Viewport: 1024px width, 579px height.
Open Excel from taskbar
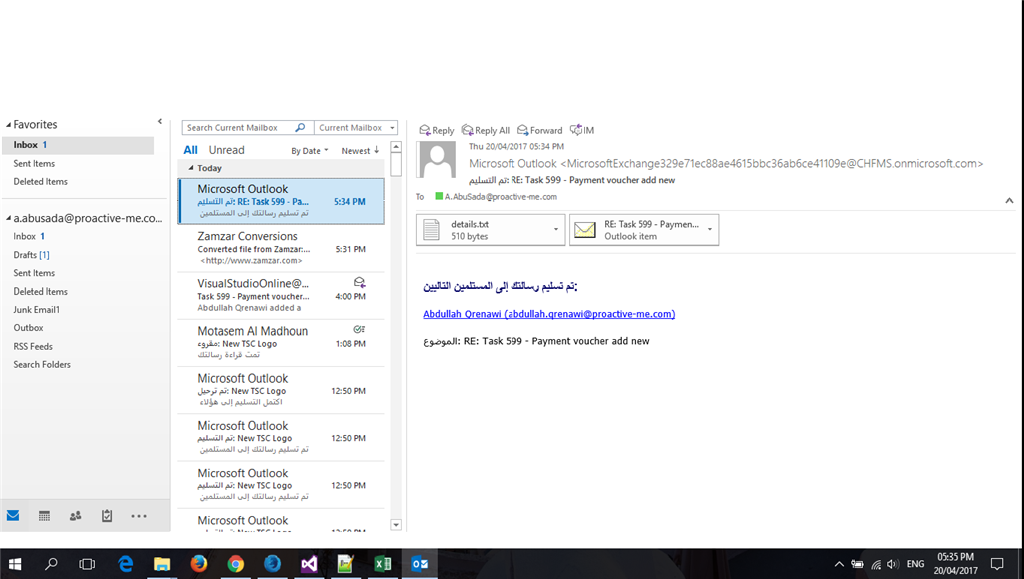coord(383,563)
